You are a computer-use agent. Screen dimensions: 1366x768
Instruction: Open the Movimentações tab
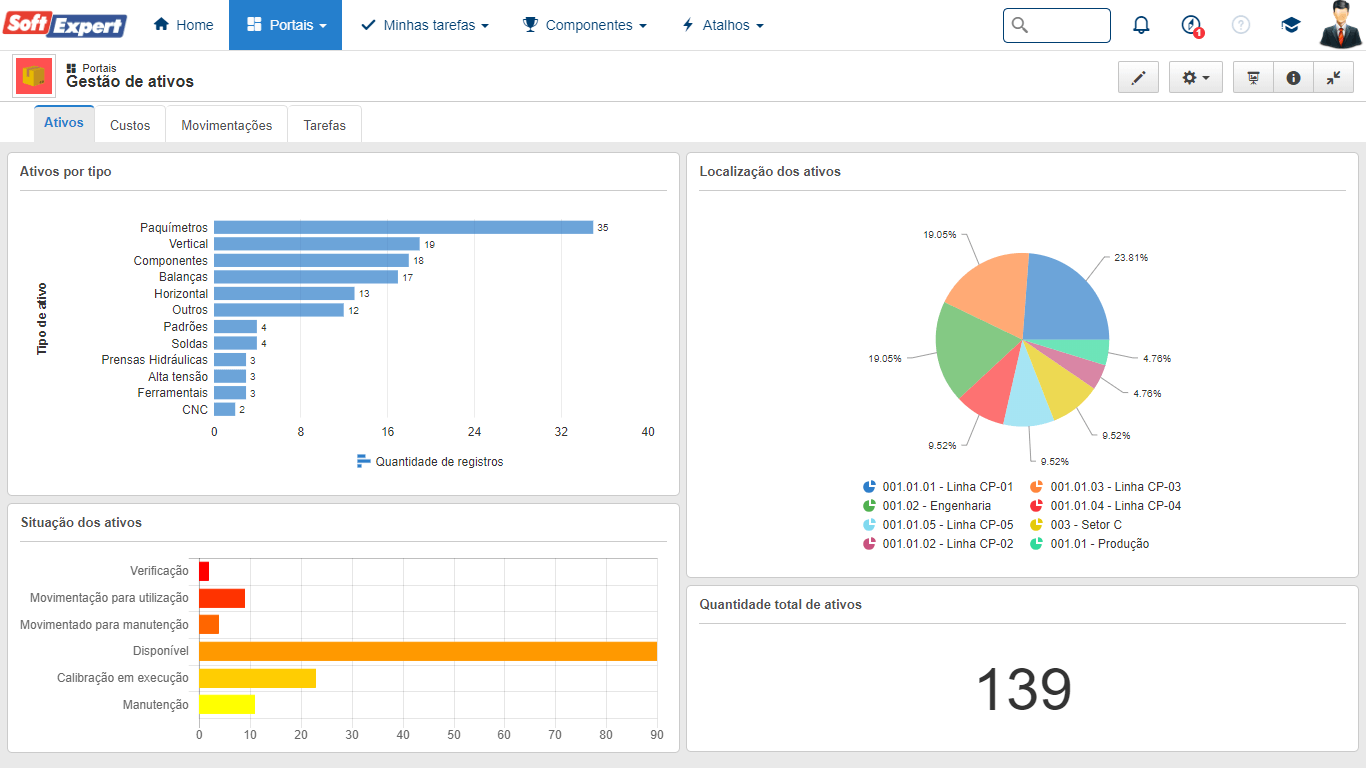click(x=226, y=125)
